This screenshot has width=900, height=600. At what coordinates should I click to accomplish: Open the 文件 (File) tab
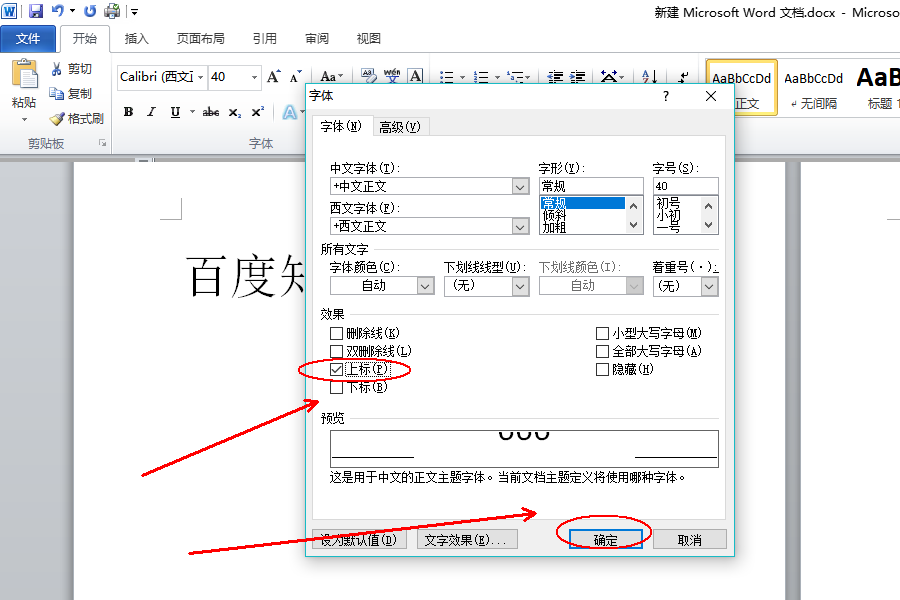pos(28,38)
